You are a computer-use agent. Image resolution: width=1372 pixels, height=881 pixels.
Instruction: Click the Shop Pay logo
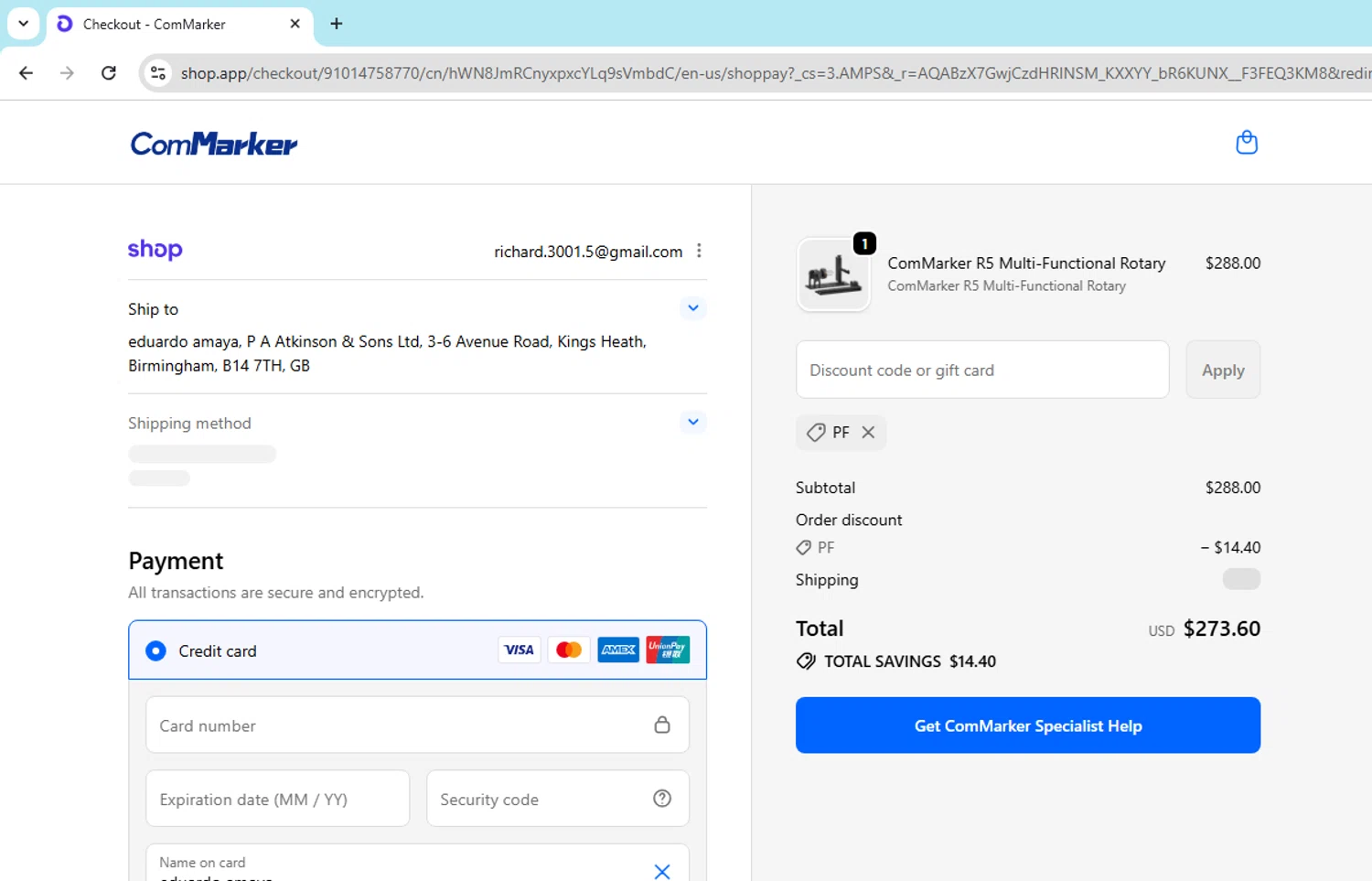pyautogui.click(x=155, y=250)
